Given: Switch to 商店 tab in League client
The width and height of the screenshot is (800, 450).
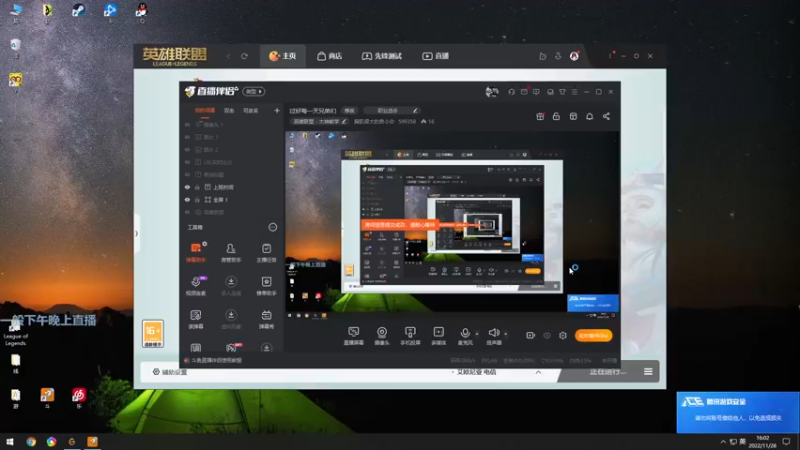Looking at the screenshot, I should pyautogui.click(x=330, y=56).
